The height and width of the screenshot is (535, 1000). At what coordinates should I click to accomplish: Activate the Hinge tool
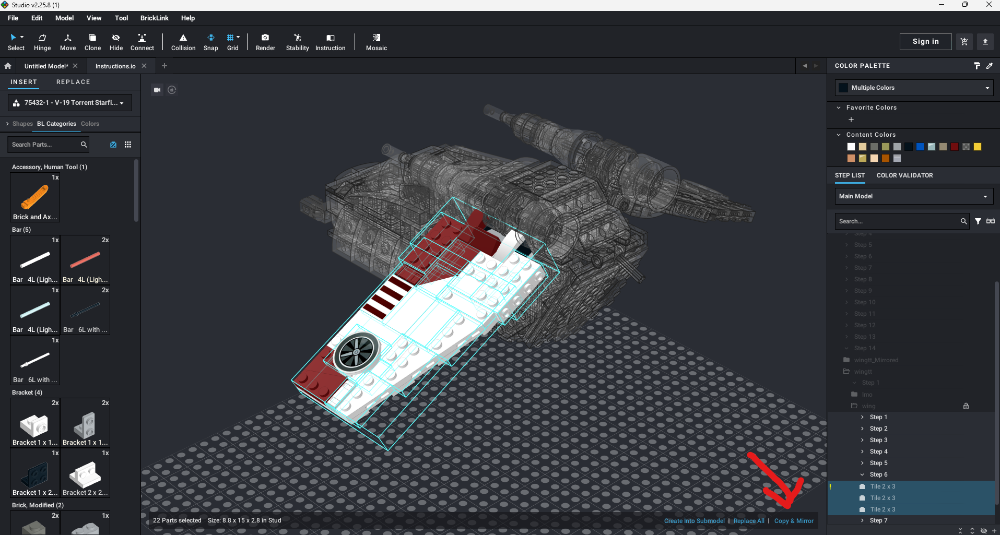point(43,41)
